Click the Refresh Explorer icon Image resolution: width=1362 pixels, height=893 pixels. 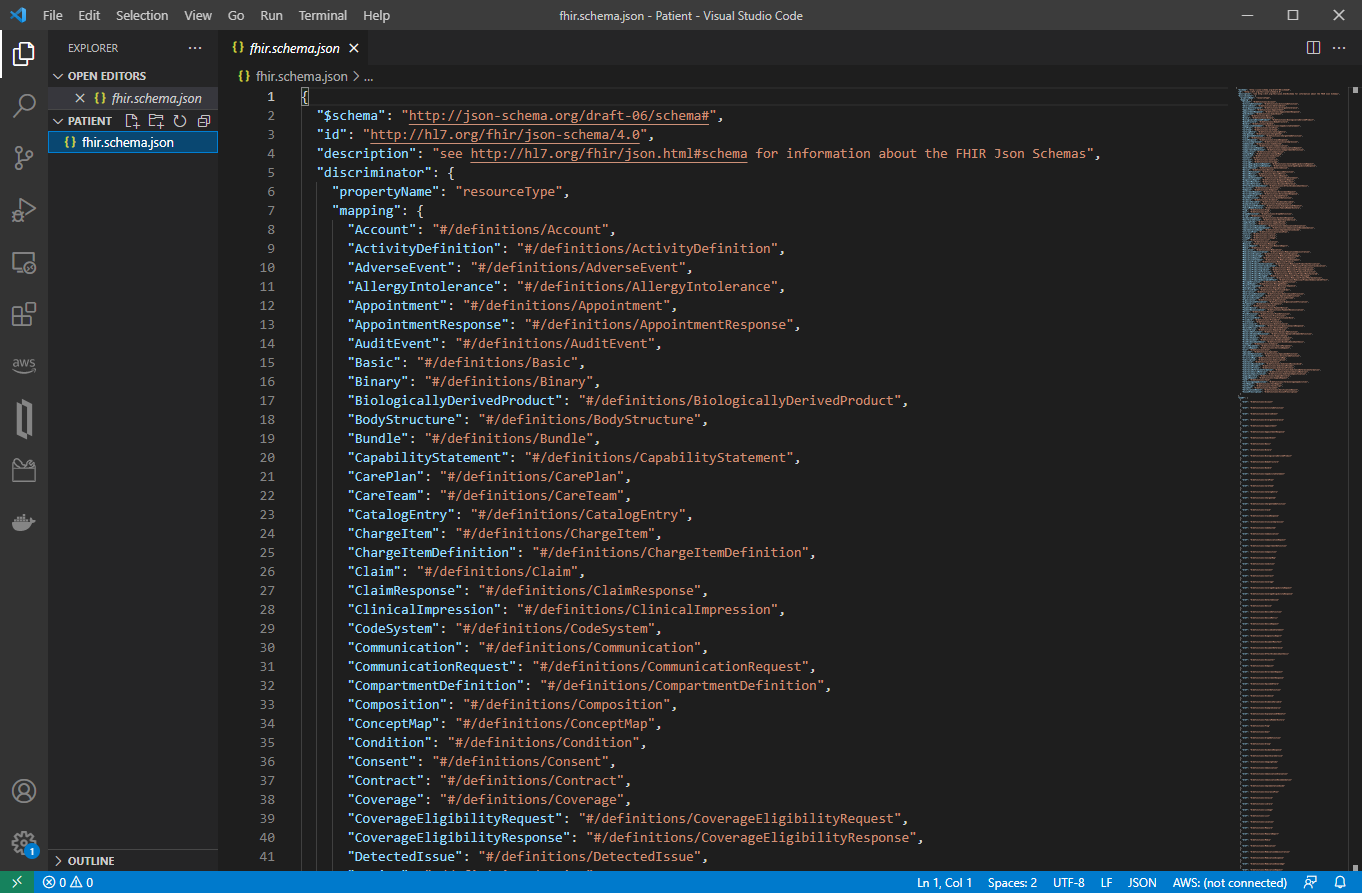click(x=180, y=121)
